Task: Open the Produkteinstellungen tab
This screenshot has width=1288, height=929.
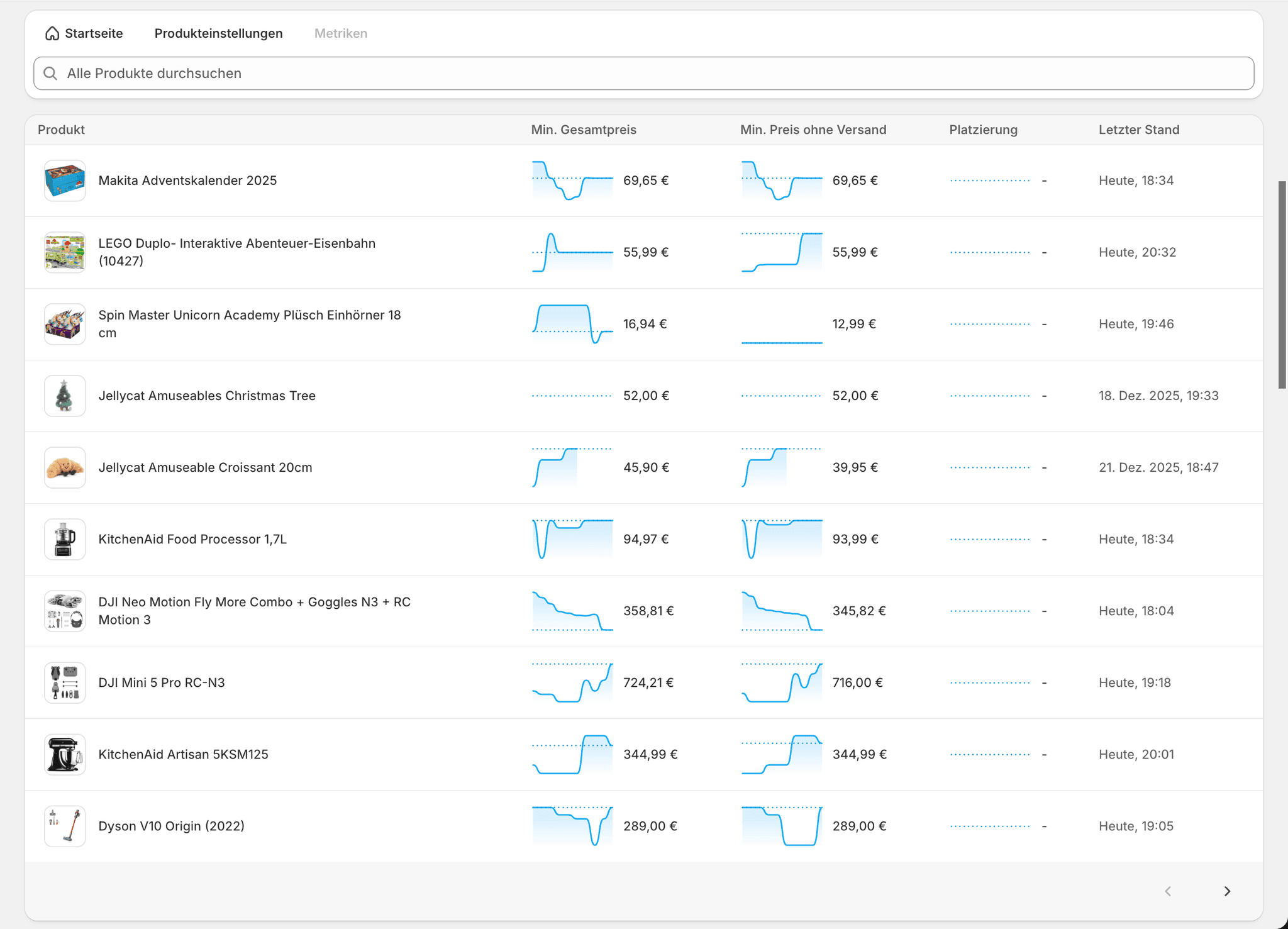Action: (x=218, y=33)
